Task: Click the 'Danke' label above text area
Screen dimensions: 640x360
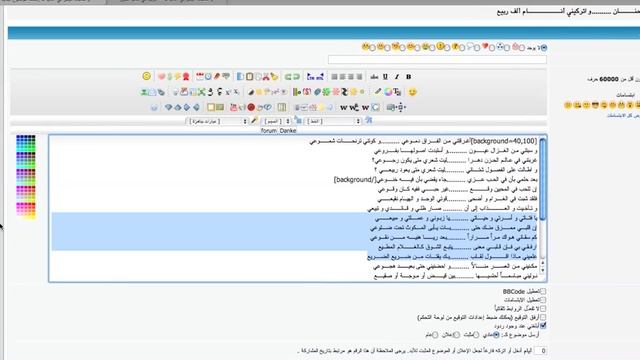Action: 288,131
